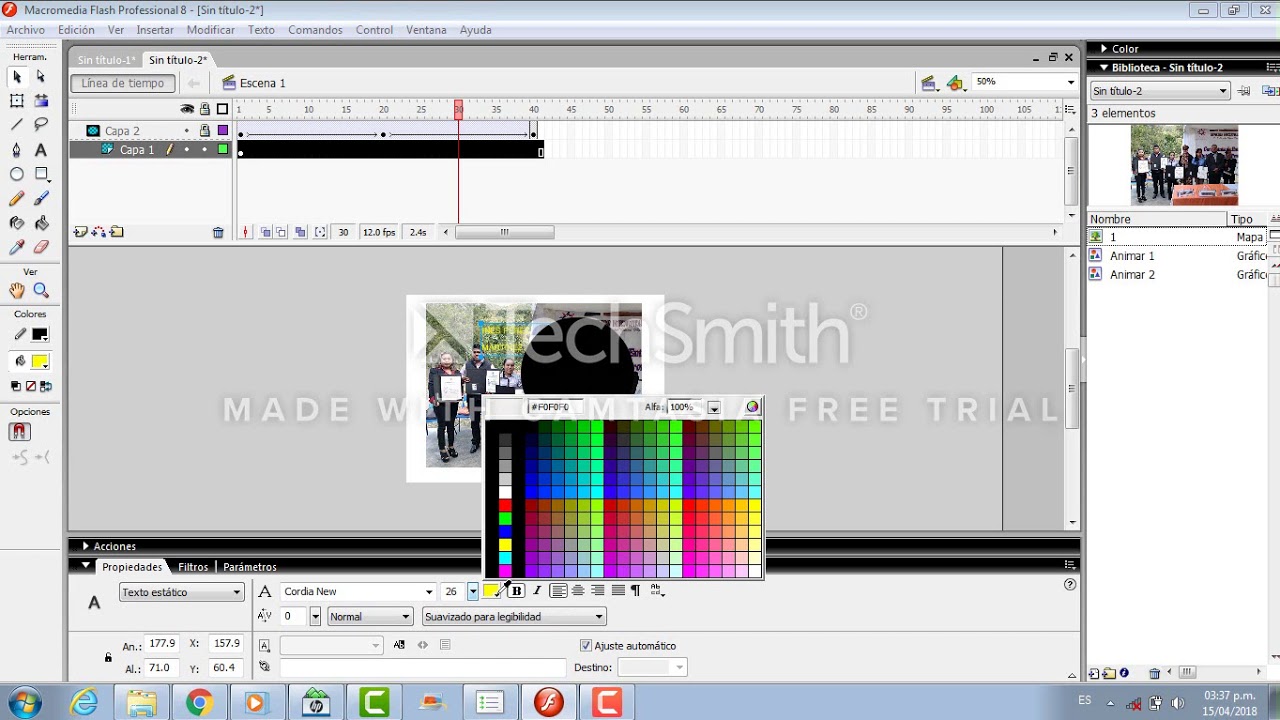Screen dimensions: 1280x720
Task: Select the Eyedropper tool
Action: click(17, 247)
